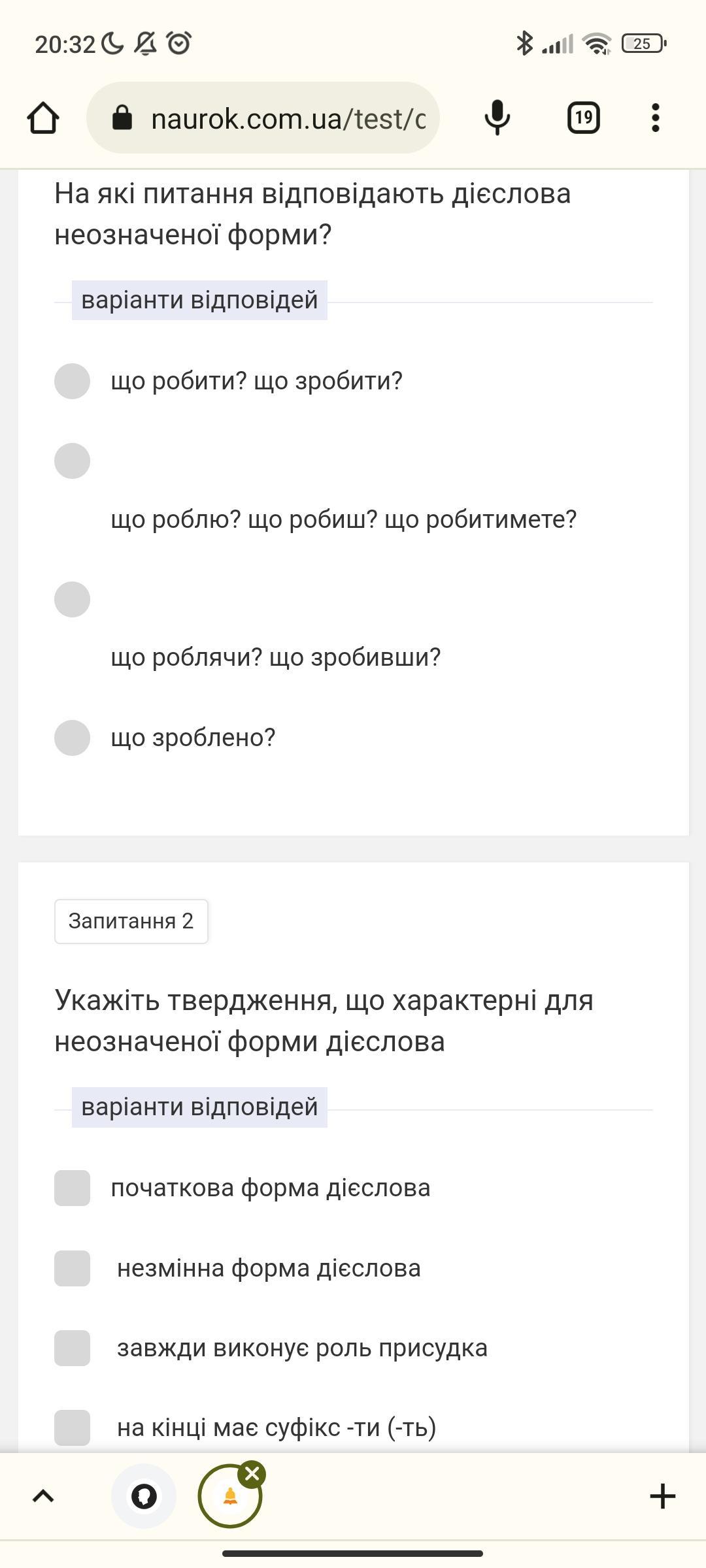
Task: Tap the microphone voice search icon
Action: point(497,118)
